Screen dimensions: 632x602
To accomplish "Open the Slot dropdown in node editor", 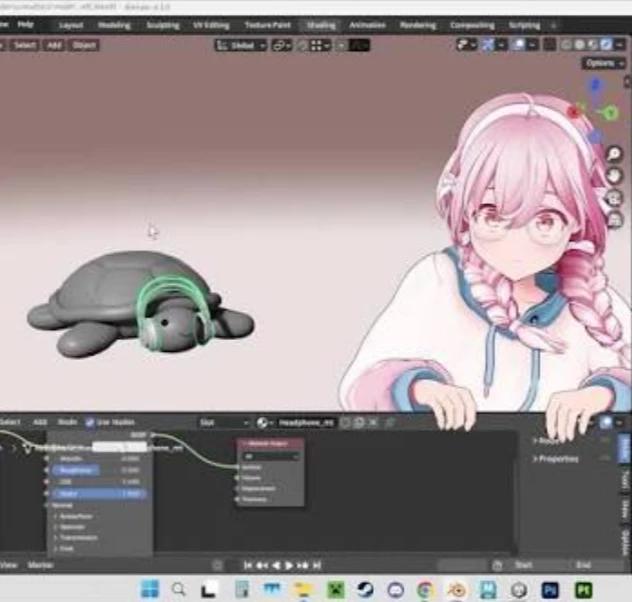I will point(224,423).
